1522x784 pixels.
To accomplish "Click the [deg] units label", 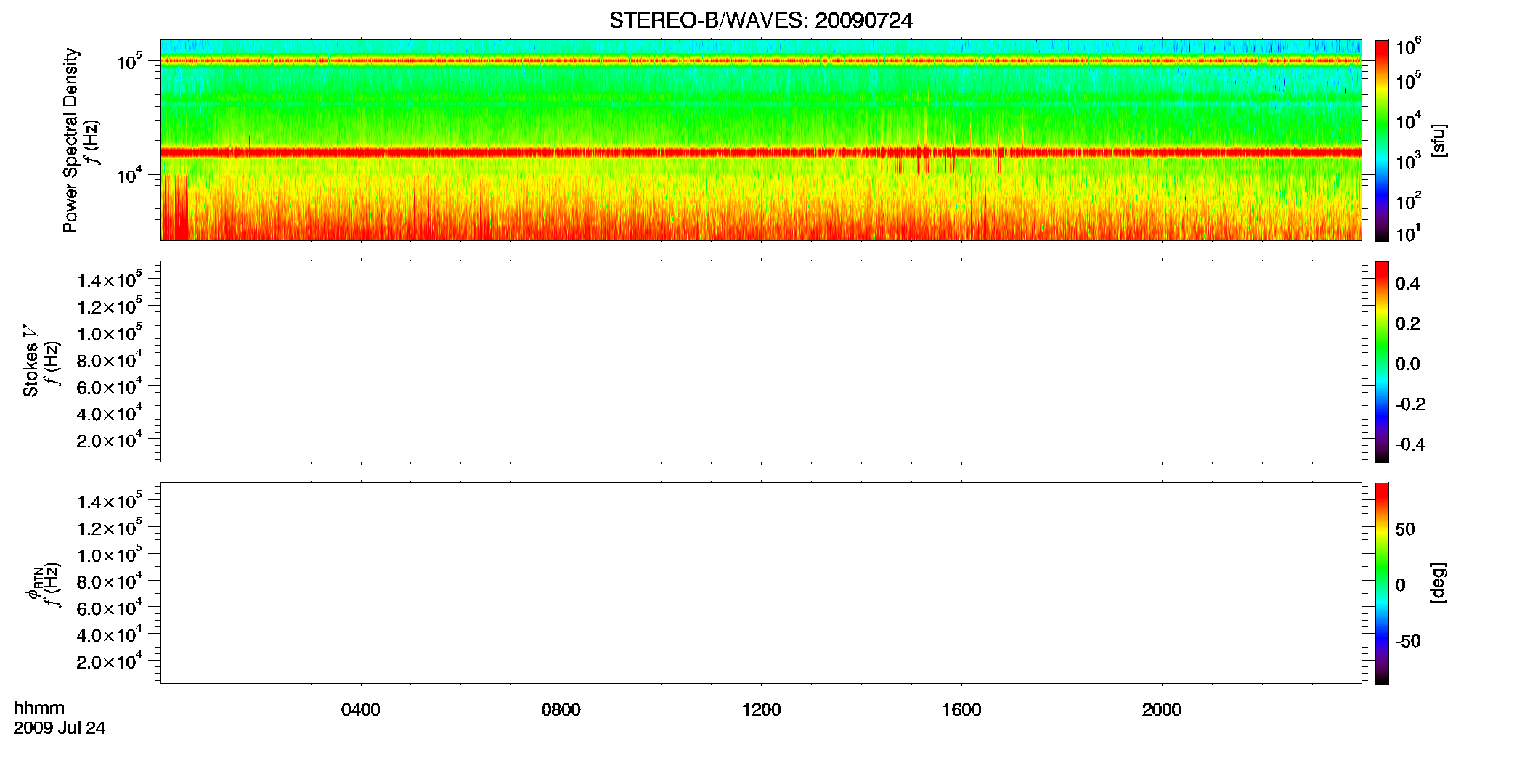I will [x=1438, y=583].
